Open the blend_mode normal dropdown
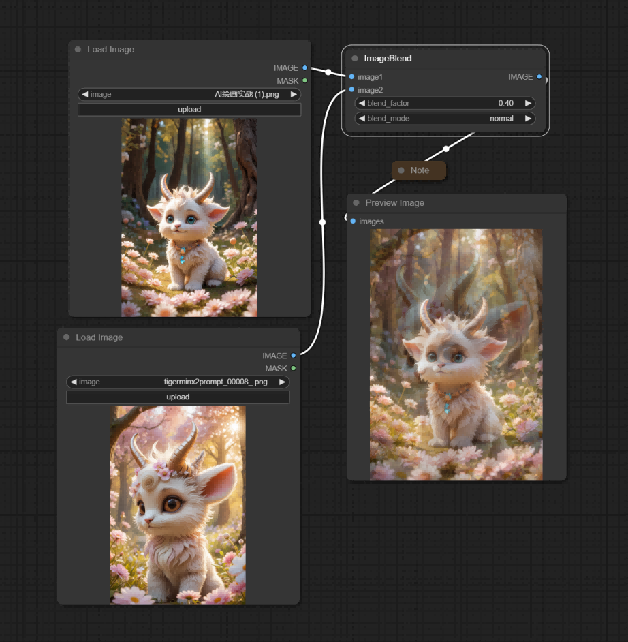This screenshot has height=642, width=628. [x=445, y=118]
